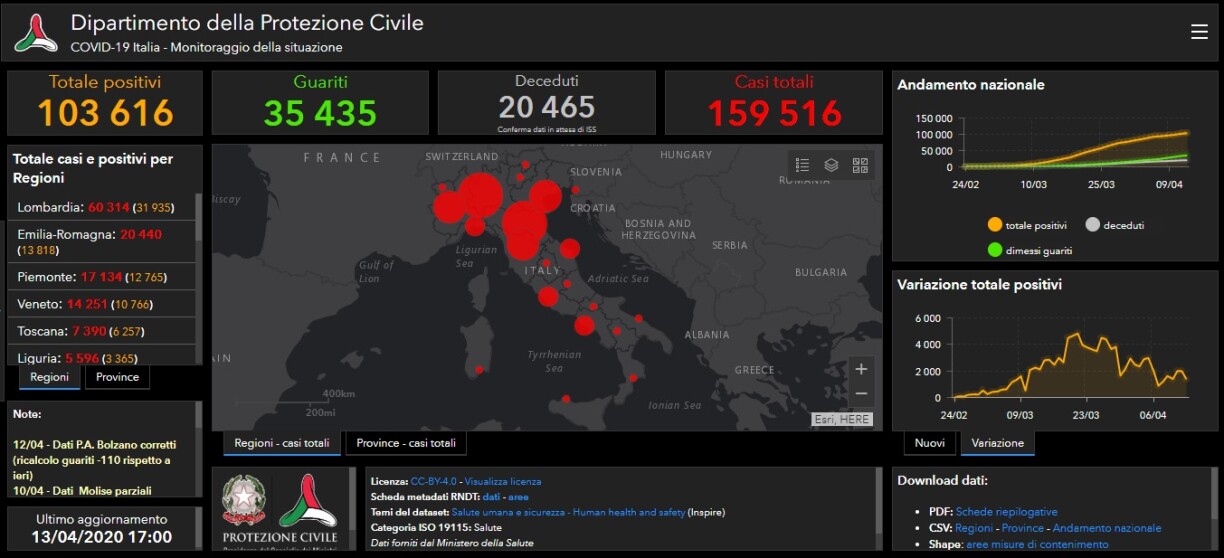1224x558 pixels.
Task: Zoom in on the map with plus
Action: click(861, 369)
